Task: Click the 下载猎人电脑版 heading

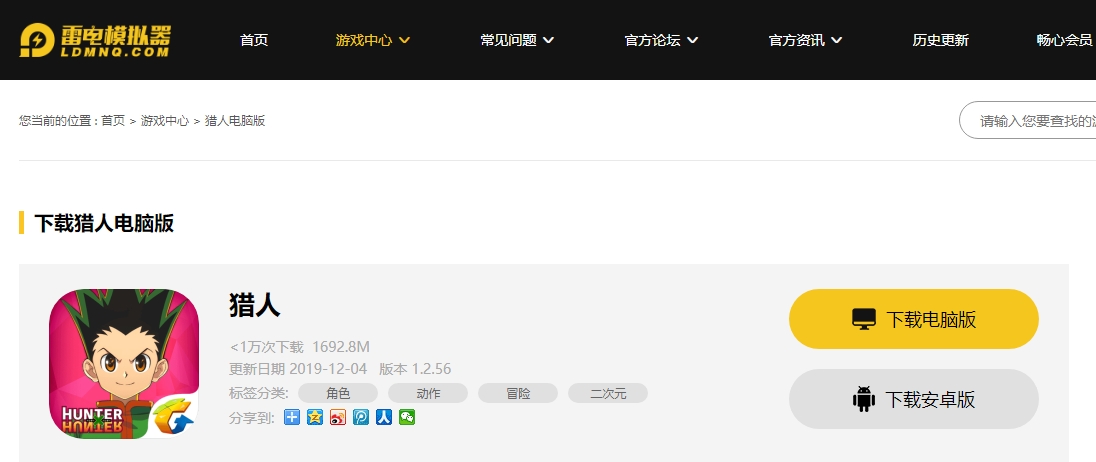Action: pos(104,223)
